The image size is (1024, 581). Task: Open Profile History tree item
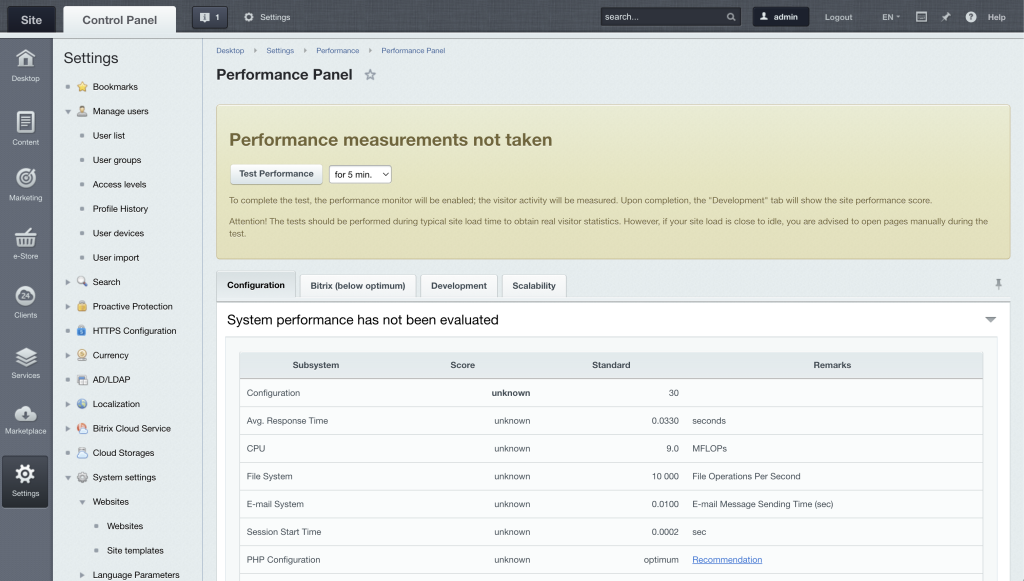tap(120, 209)
